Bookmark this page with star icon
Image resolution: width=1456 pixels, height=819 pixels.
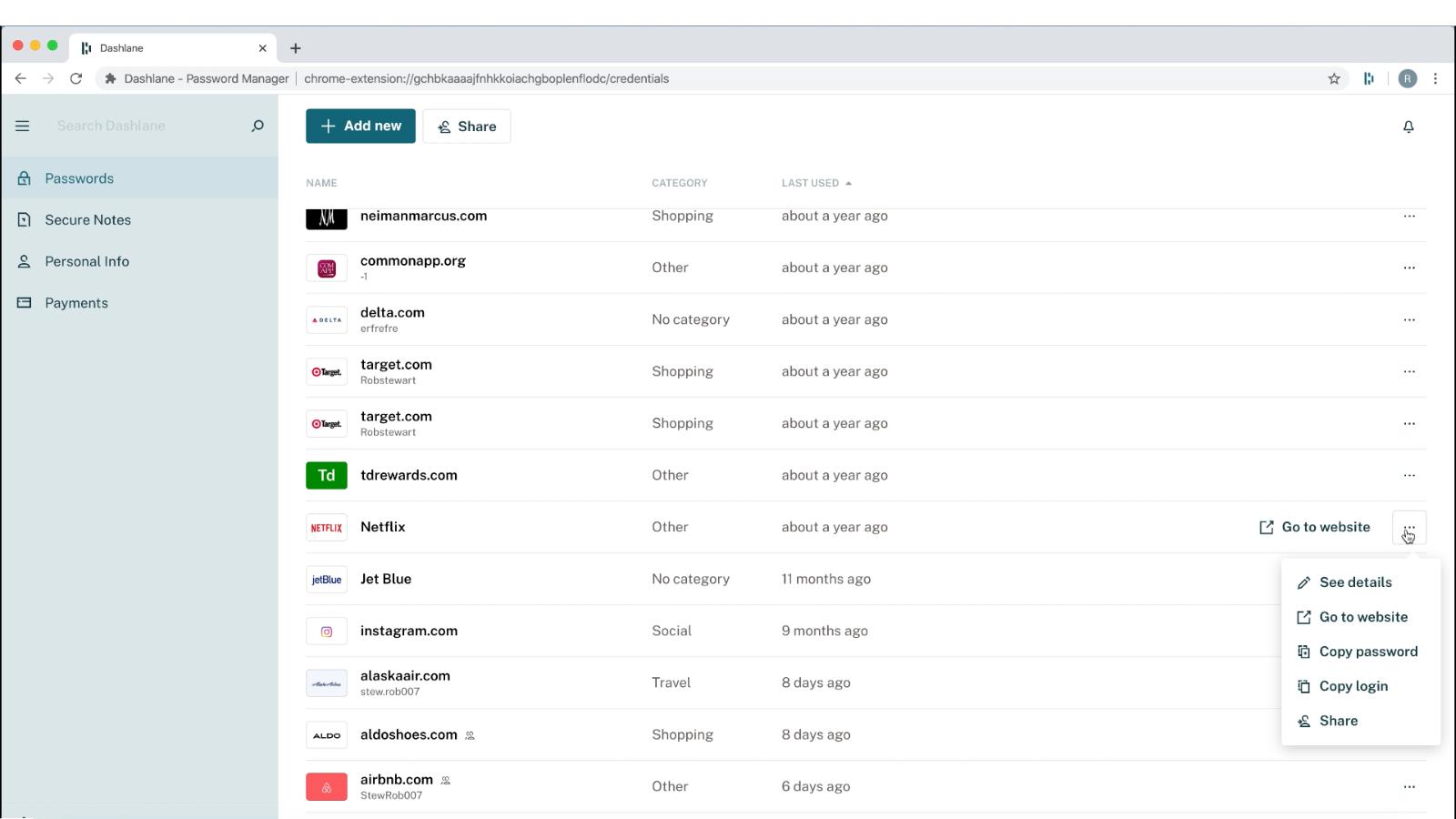click(x=1334, y=78)
